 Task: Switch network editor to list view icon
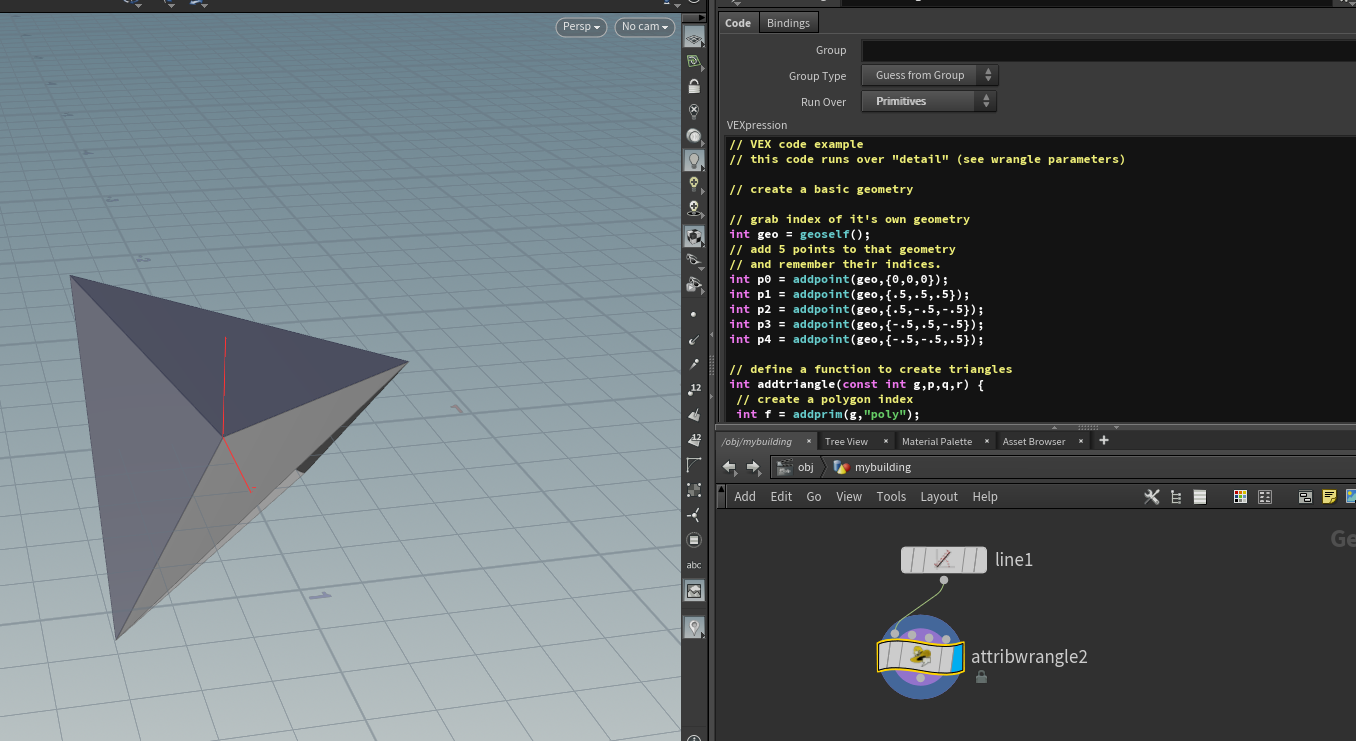coord(1199,496)
